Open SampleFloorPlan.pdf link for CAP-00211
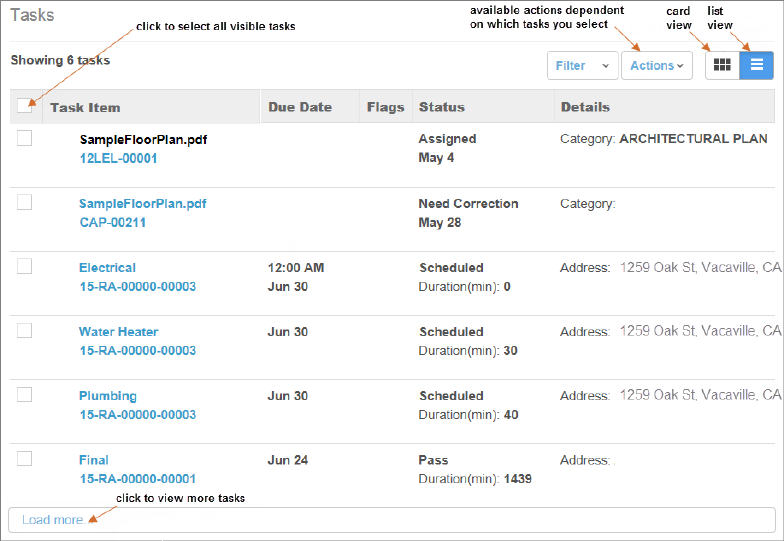784x541 pixels. click(x=143, y=204)
